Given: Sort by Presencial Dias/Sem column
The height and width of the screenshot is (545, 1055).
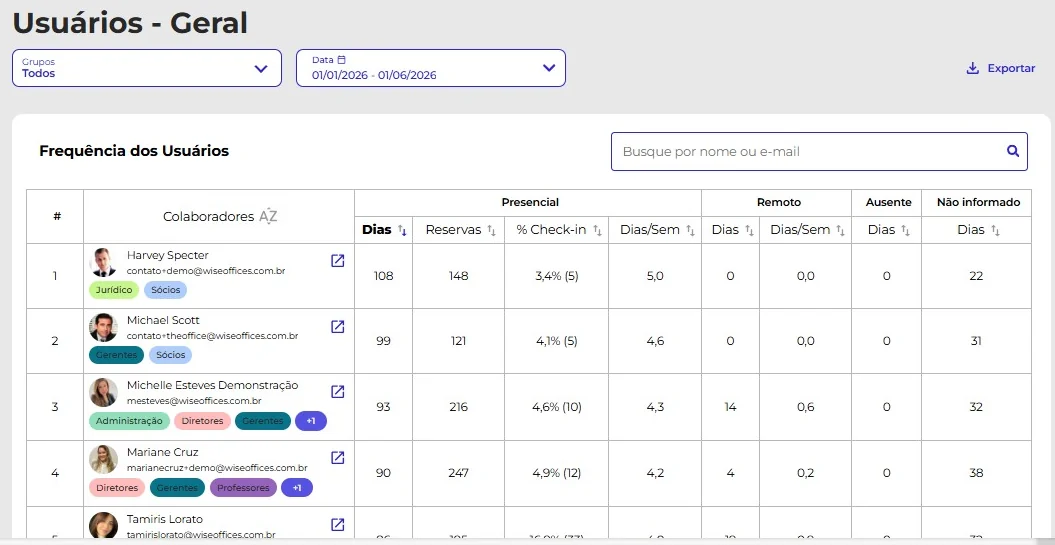Looking at the screenshot, I should click(x=690, y=230).
